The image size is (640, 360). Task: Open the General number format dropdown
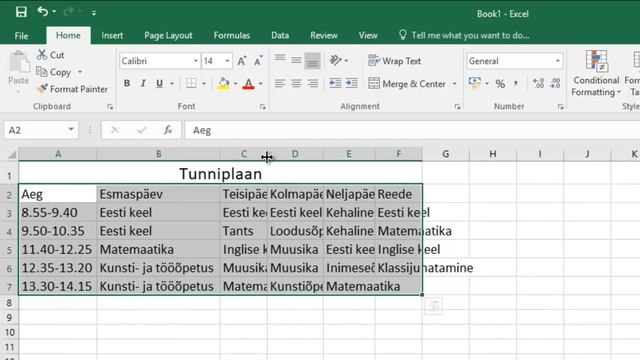coord(557,61)
